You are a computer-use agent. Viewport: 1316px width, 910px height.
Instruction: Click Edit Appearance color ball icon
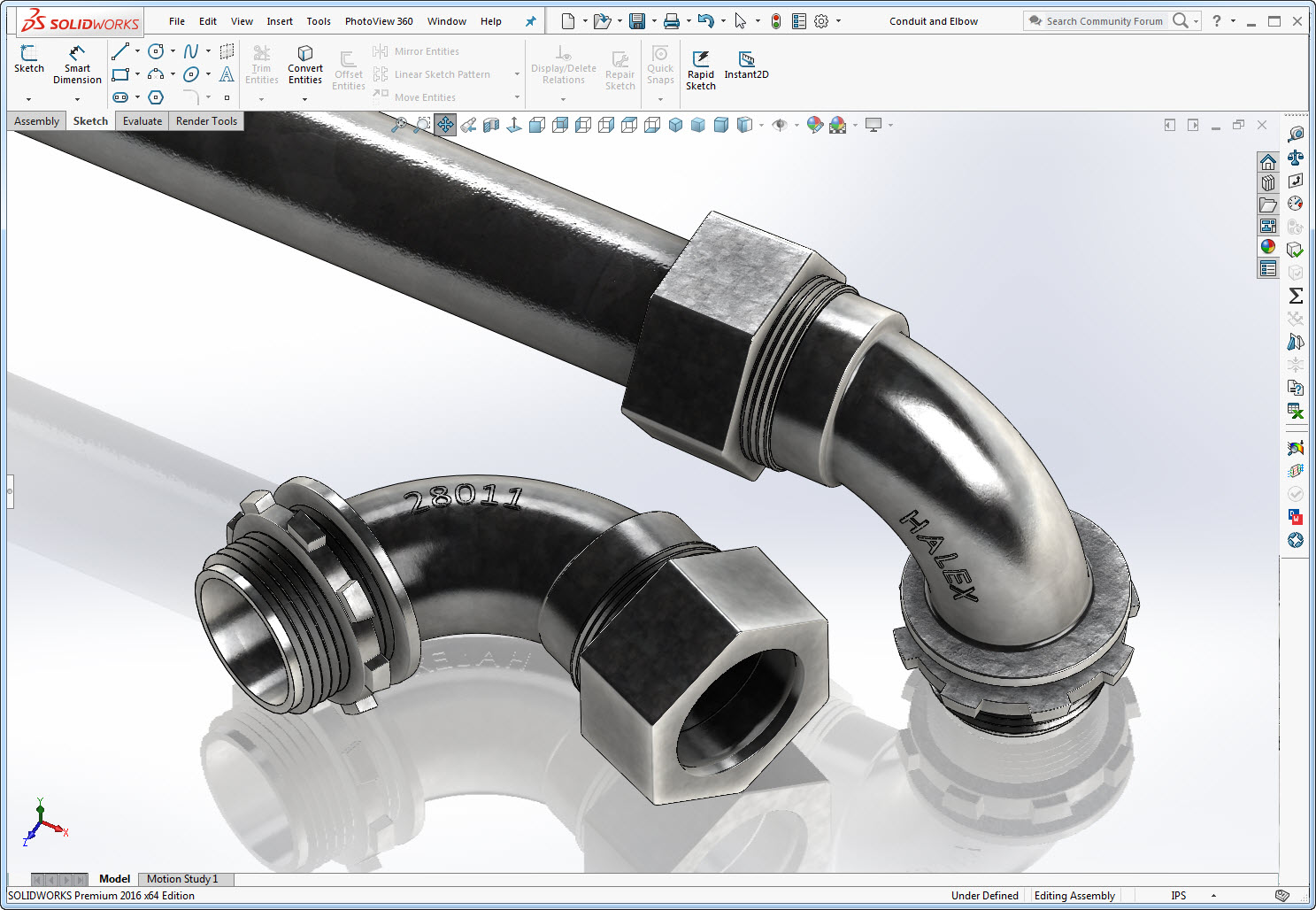click(x=814, y=125)
